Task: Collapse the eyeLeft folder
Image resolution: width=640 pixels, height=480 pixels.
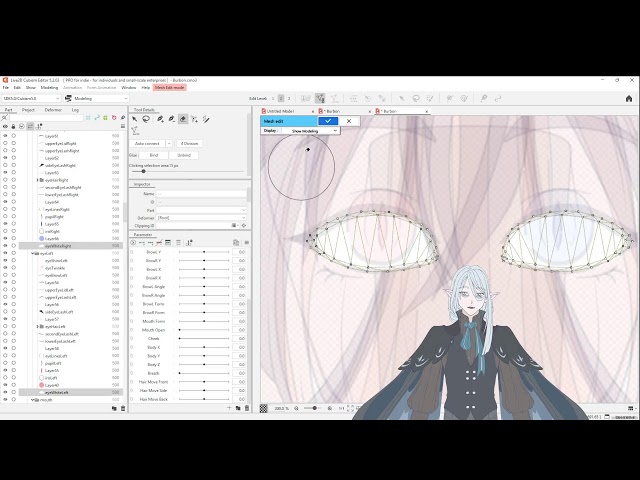Action: (x=32, y=253)
